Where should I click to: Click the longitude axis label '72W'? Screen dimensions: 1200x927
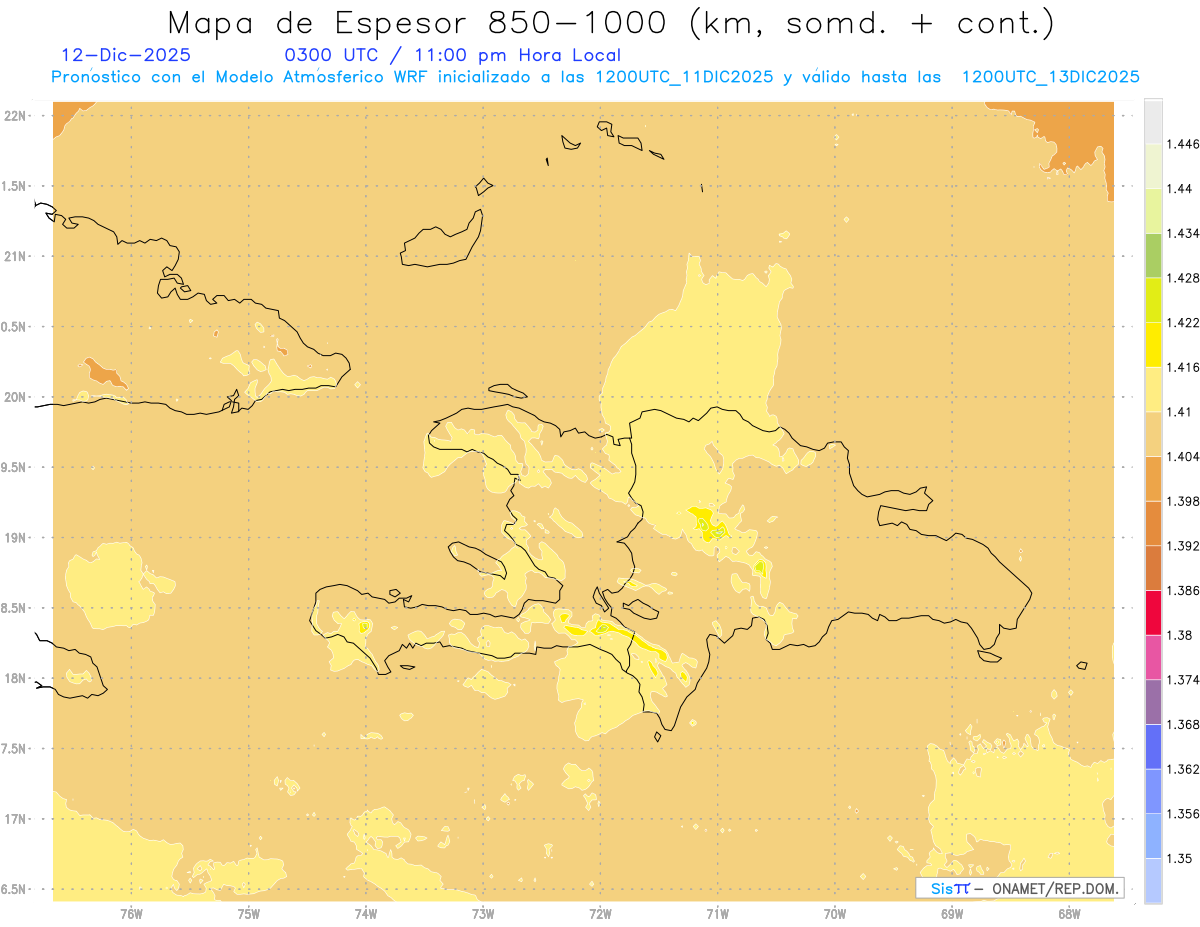coord(600,913)
